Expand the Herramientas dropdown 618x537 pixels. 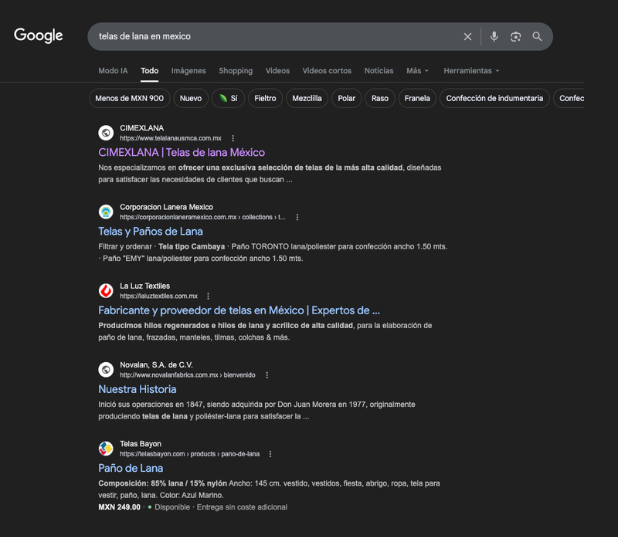click(471, 71)
